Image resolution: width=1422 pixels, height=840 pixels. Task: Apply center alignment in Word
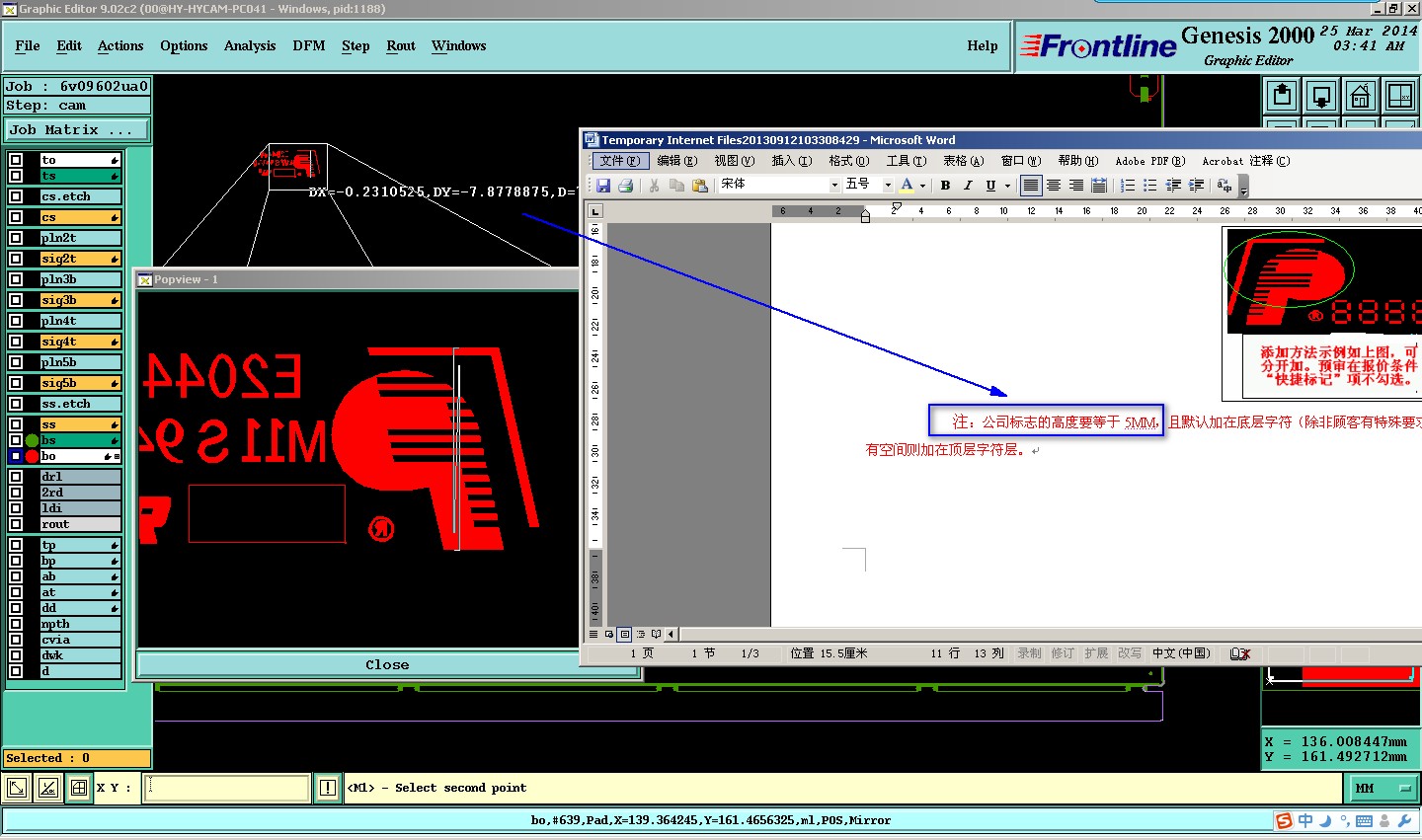tap(1054, 185)
